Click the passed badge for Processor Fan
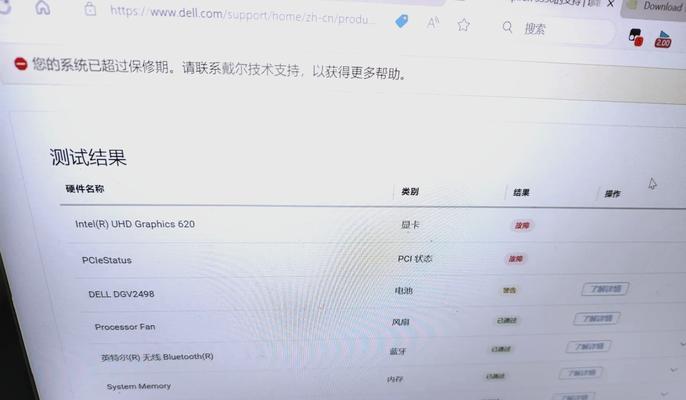 507,321
